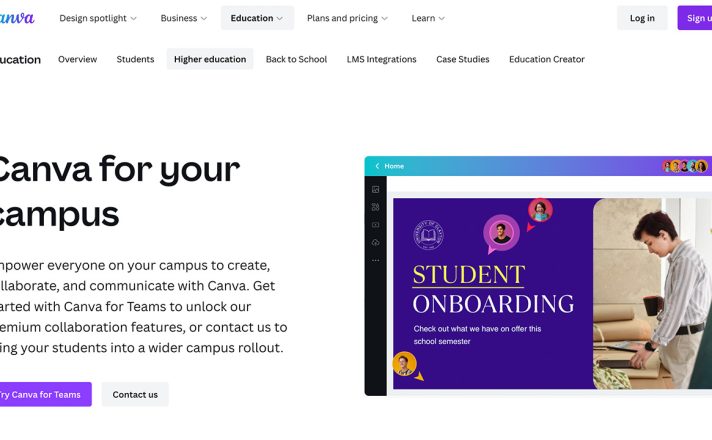
Task: Open the Education Creator tab
Action: (547, 59)
